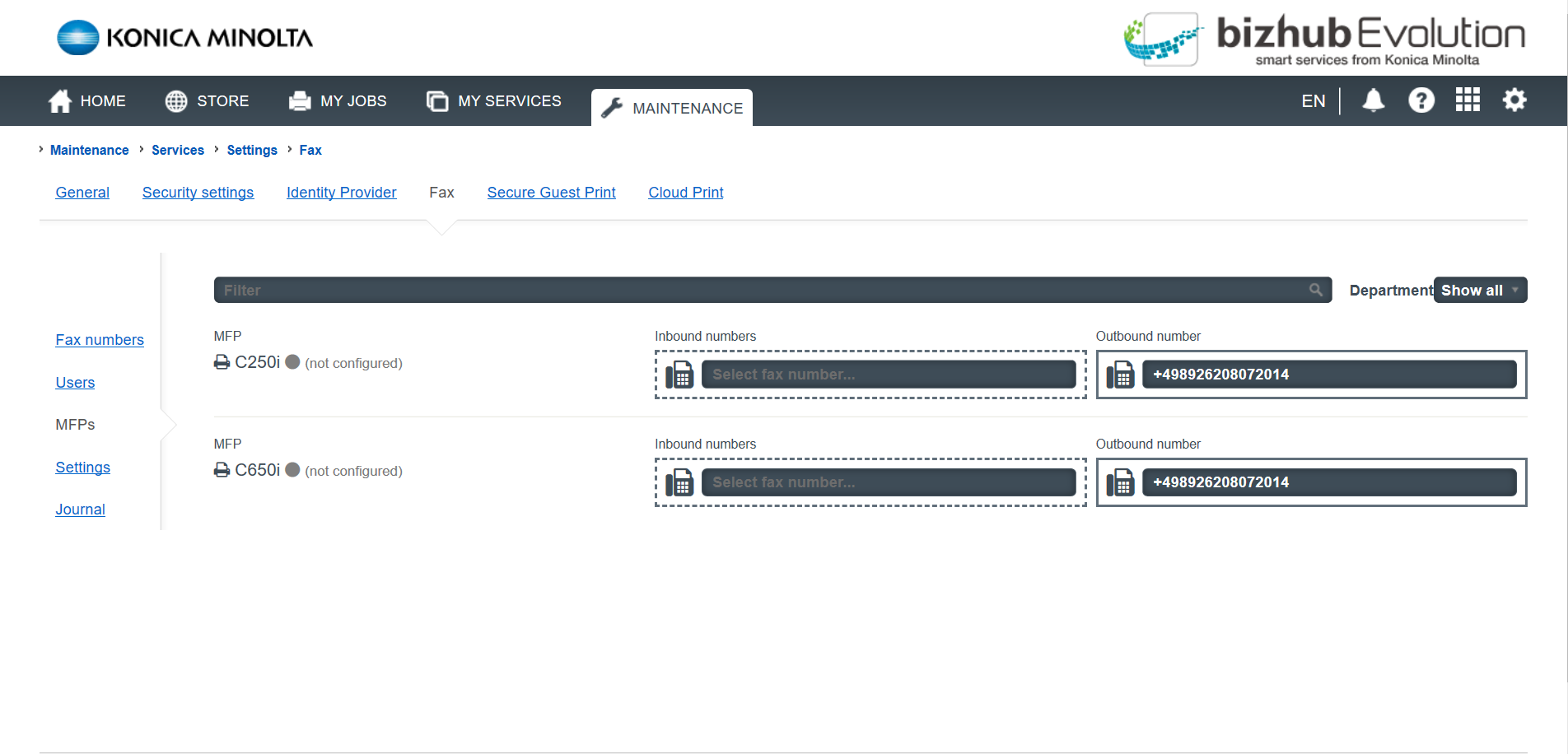1568x754 pixels.
Task: Open the apps grid icon
Action: (x=1468, y=100)
